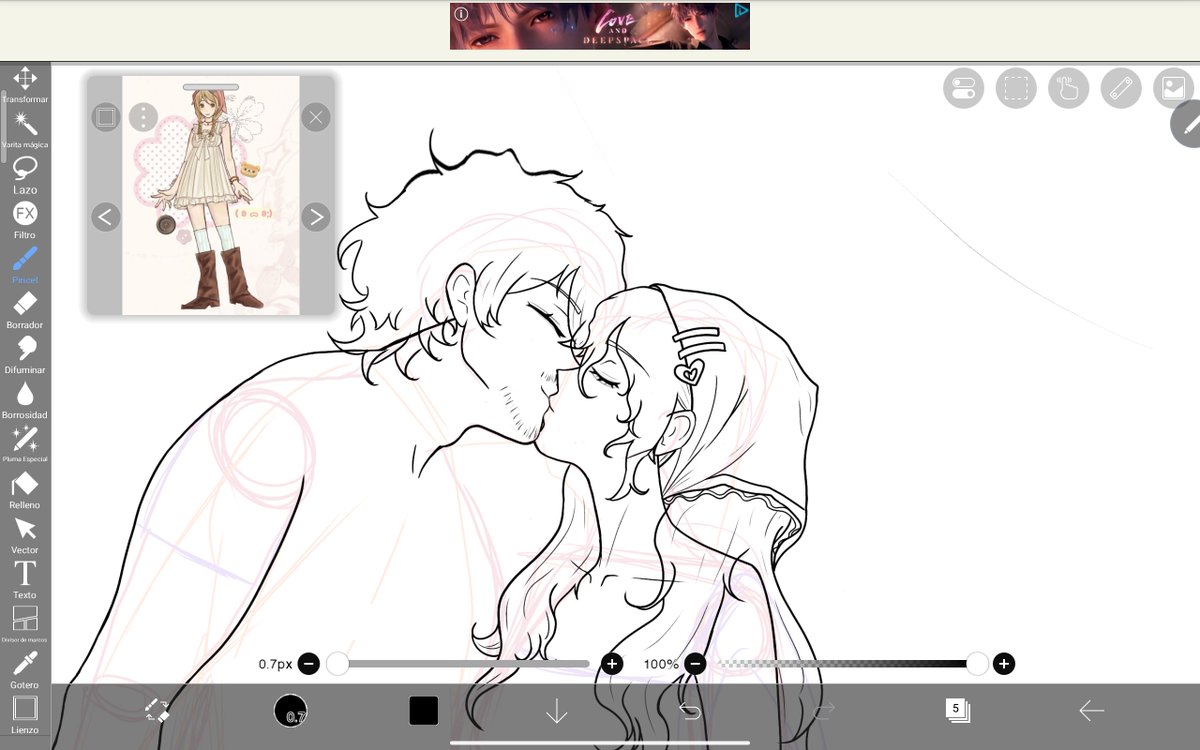Select the Lazo tool

25,175
